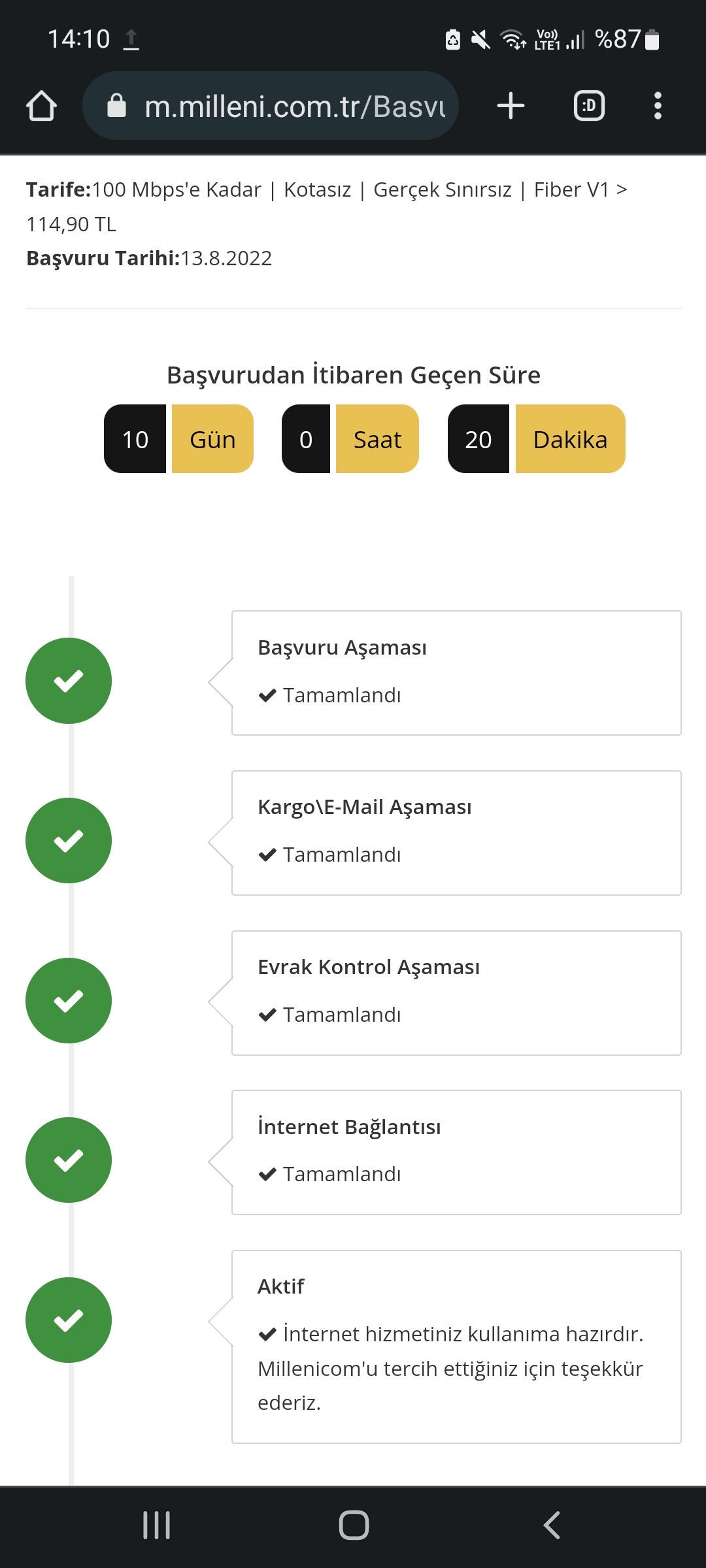Select the Başvuru Aşaması card
706x1568 pixels.
[456, 673]
